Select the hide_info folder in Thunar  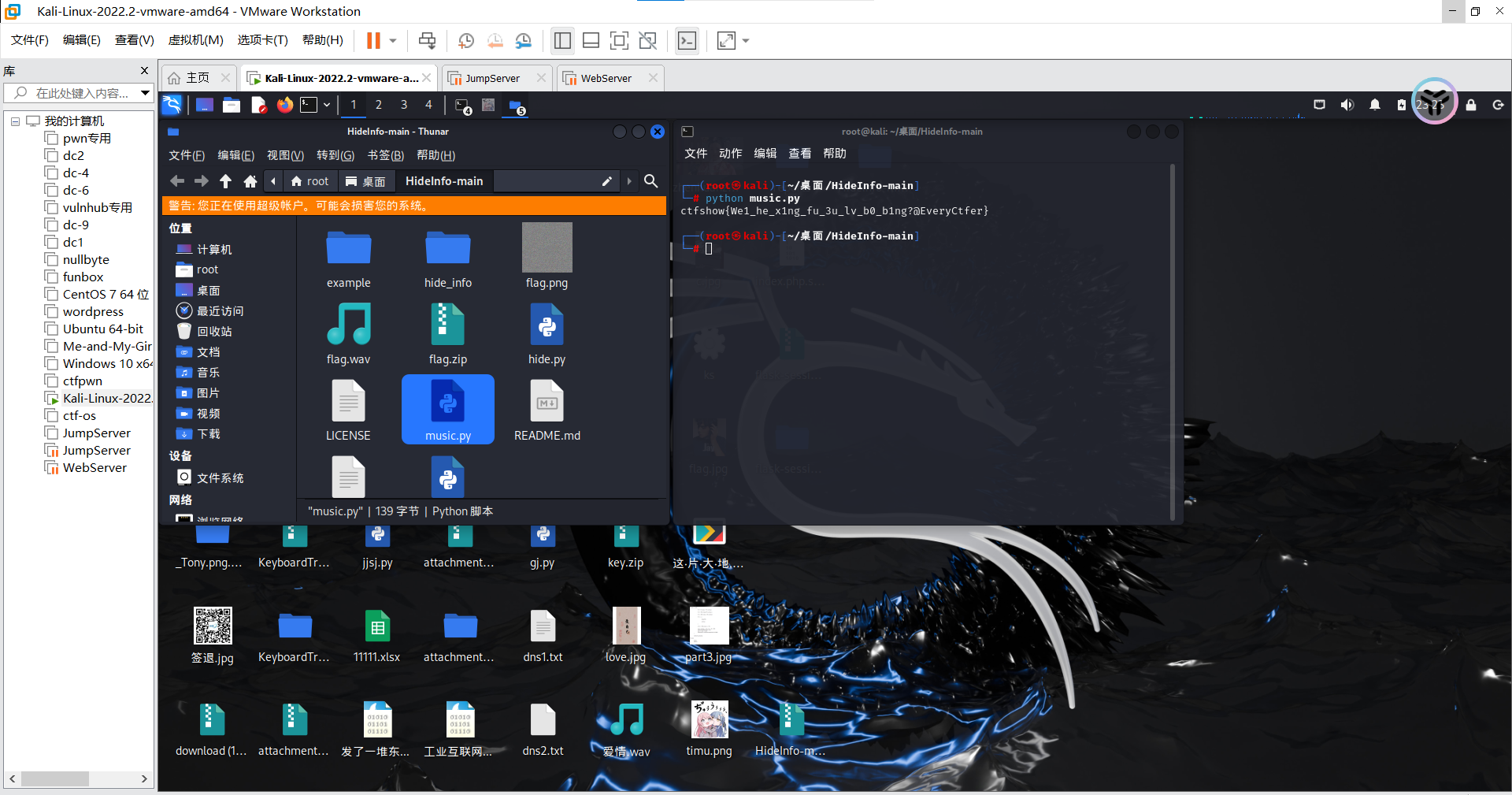tap(448, 259)
